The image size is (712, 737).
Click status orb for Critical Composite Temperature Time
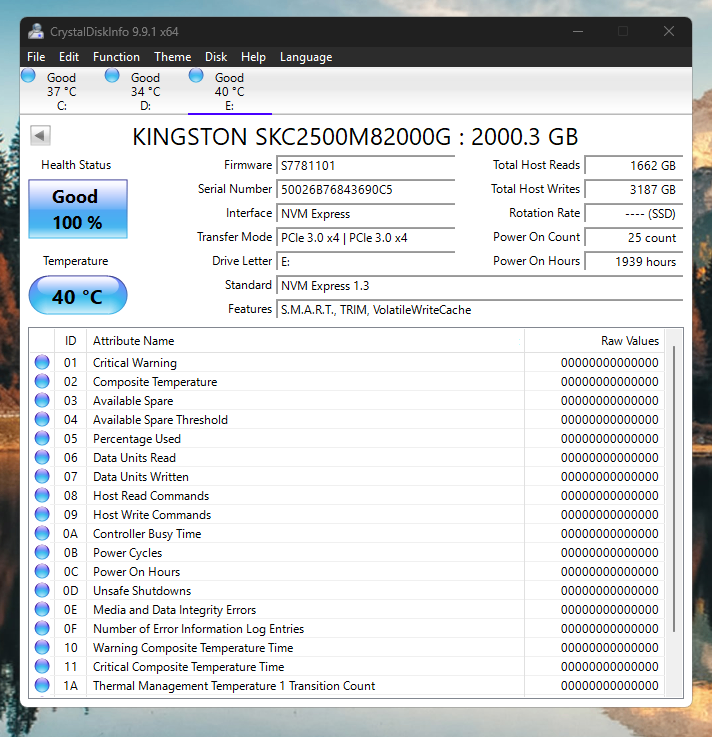pyautogui.click(x=42, y=666)
